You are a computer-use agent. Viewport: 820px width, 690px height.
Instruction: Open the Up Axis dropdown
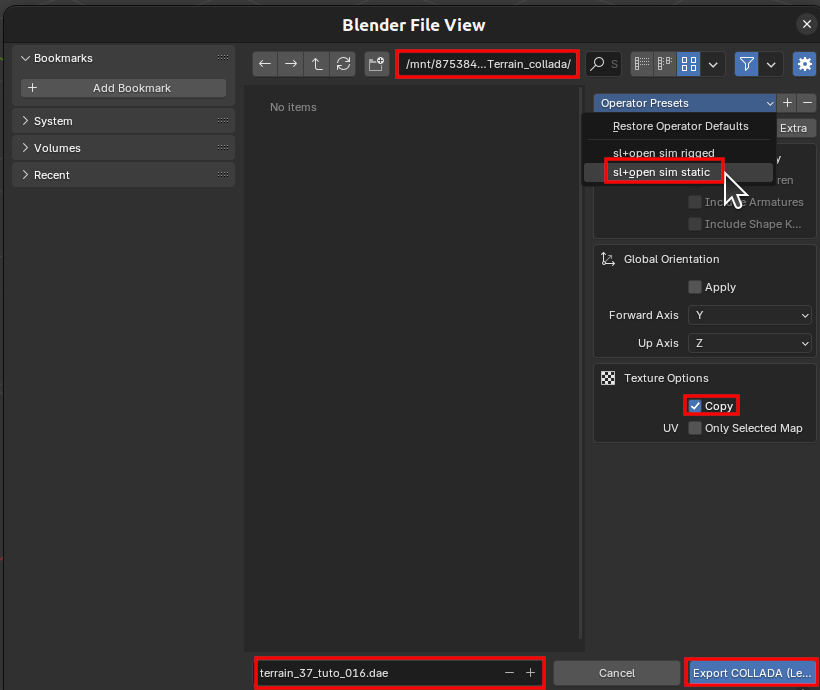click(x=750, y=343)
